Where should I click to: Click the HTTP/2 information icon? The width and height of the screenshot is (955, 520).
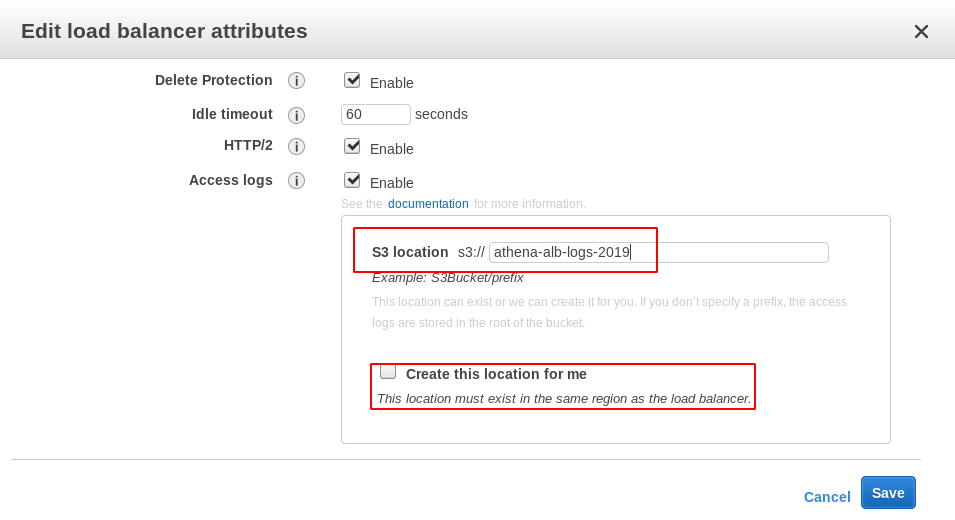(296, 147)
